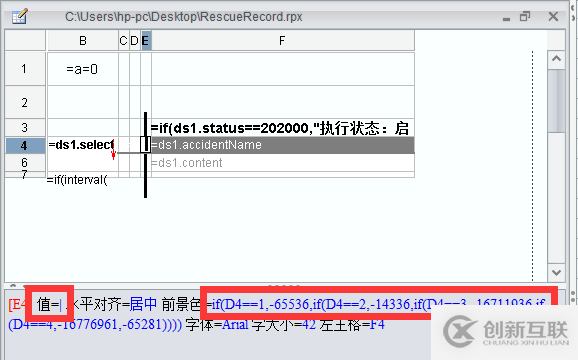Click 居中 alignment value in property bar
578x360 pixels.
[x=143, y=304]
